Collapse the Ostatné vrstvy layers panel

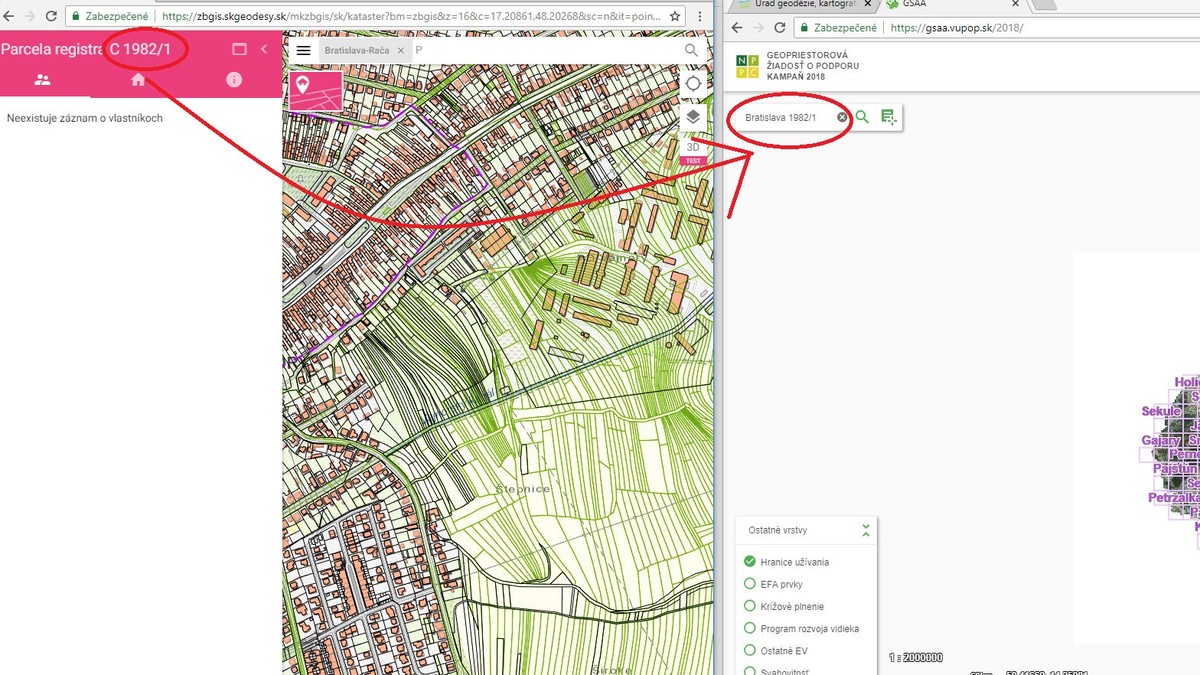coord(866,530)
